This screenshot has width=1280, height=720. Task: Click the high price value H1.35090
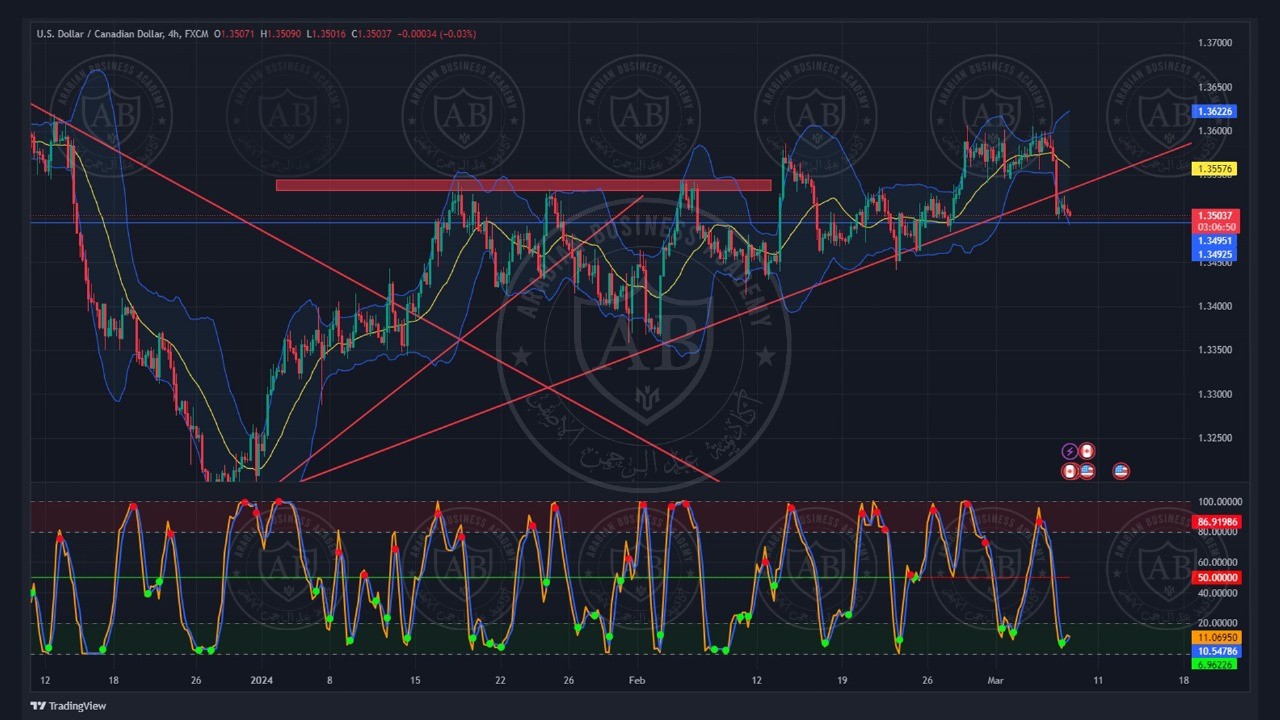pyautogui.click(x=282, y=34)
